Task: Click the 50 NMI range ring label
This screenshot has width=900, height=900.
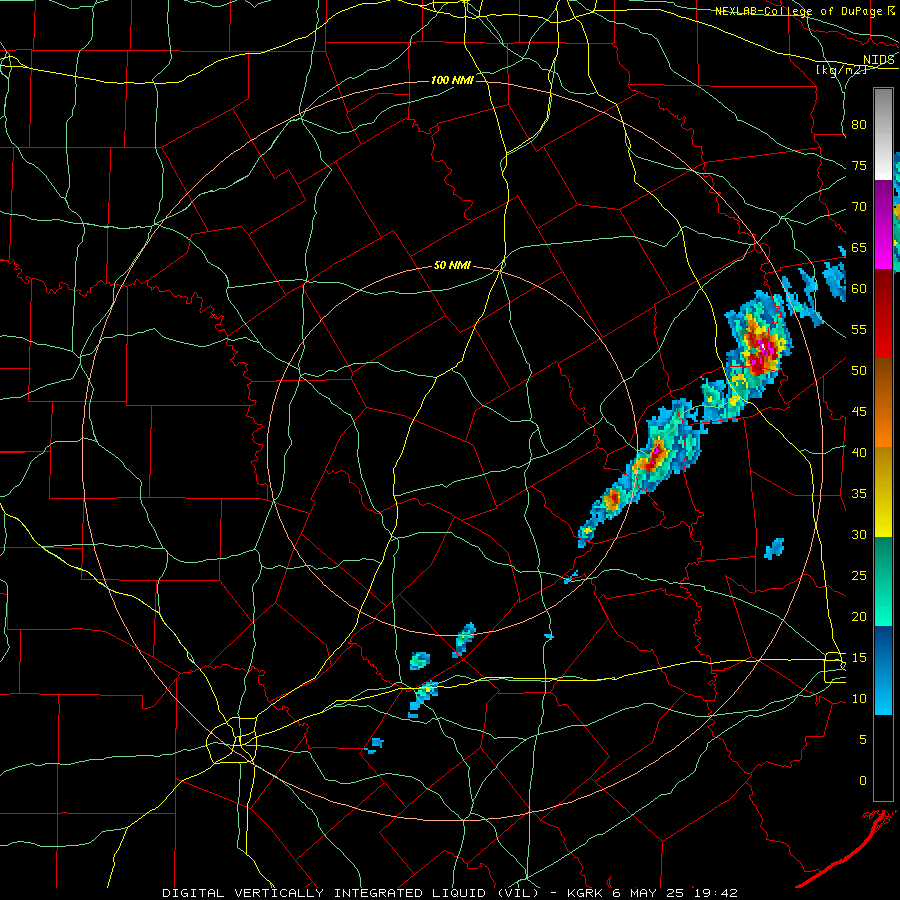Action: click(452, 265)
